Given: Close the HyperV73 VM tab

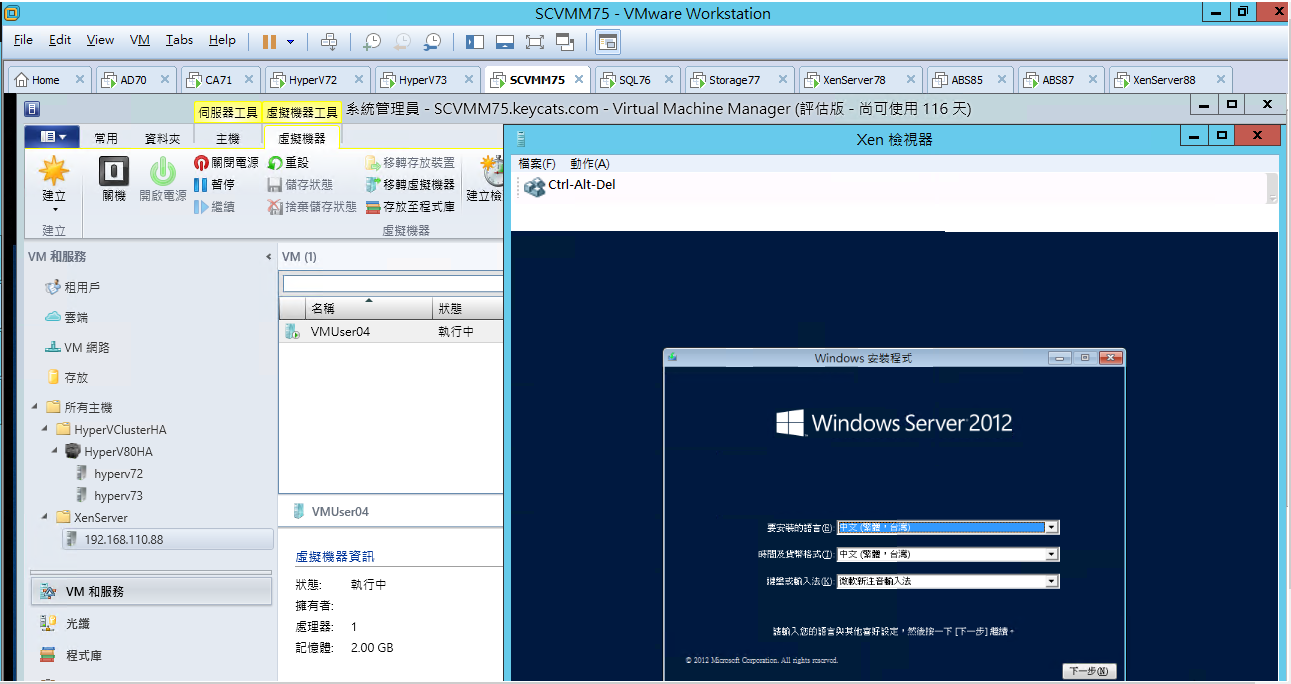Looking at the screenshot, I should pyautogui.click(x=468, y=80).
